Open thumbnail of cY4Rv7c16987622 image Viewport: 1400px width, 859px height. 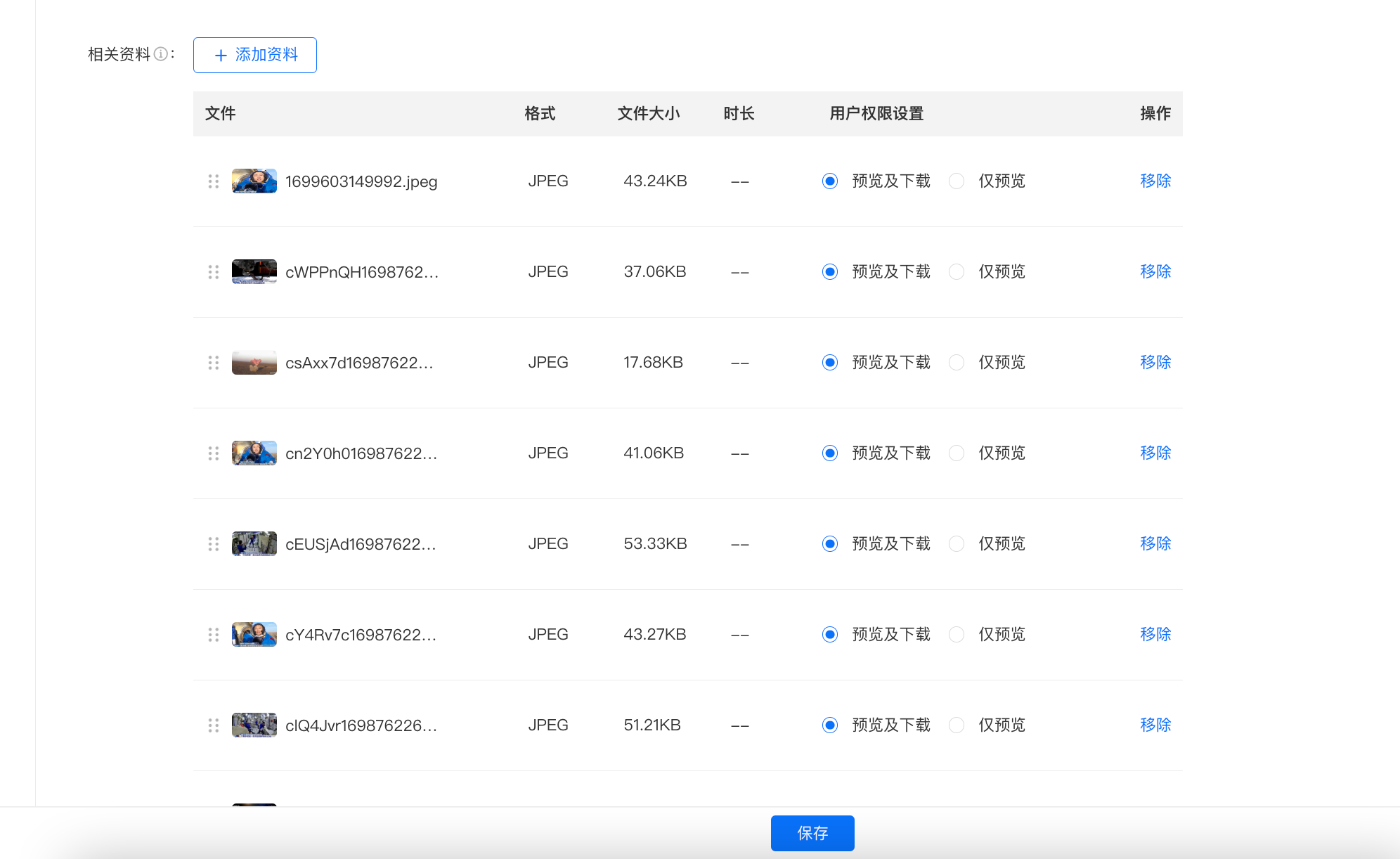(254, 635)
